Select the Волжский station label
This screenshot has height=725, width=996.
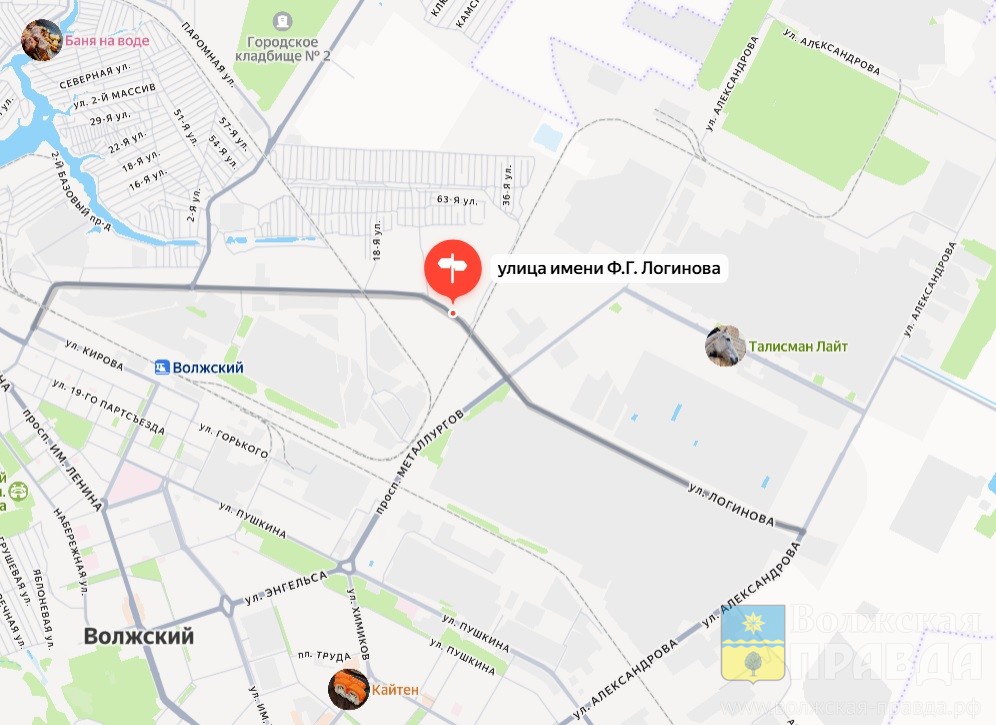tap(208, 367)
